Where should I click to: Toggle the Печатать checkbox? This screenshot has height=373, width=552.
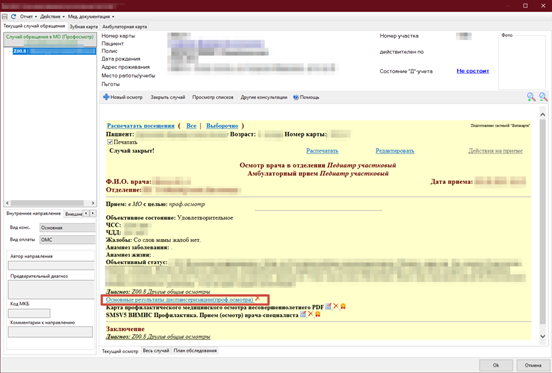coord(110,142)
